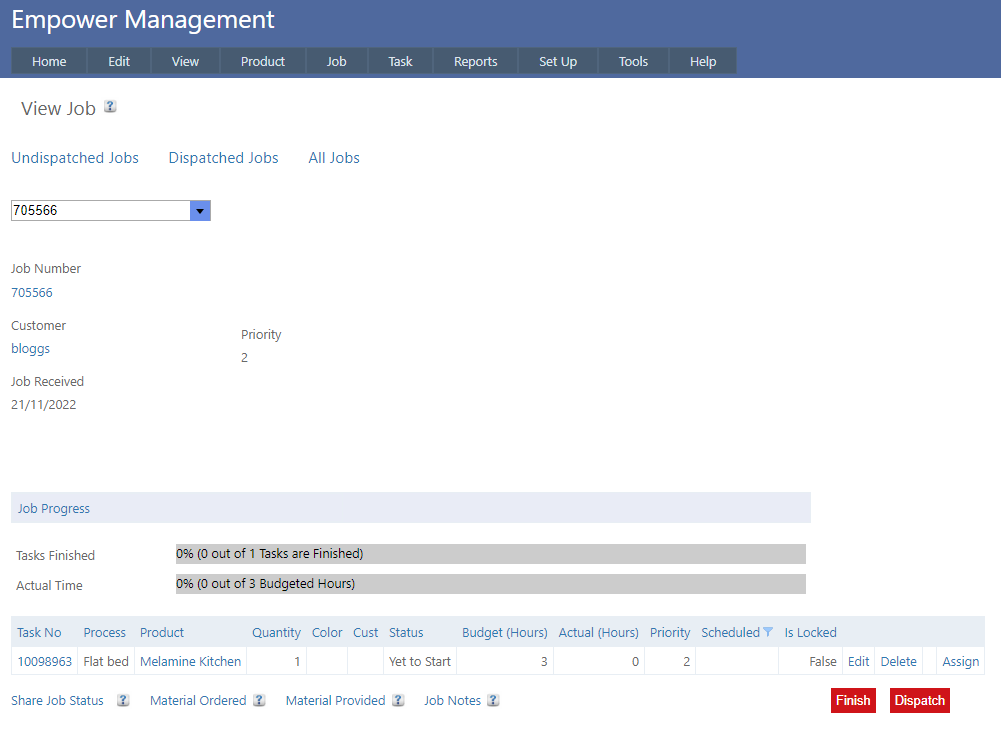Click Assign for task 10098963

click(x=960, y=661)
